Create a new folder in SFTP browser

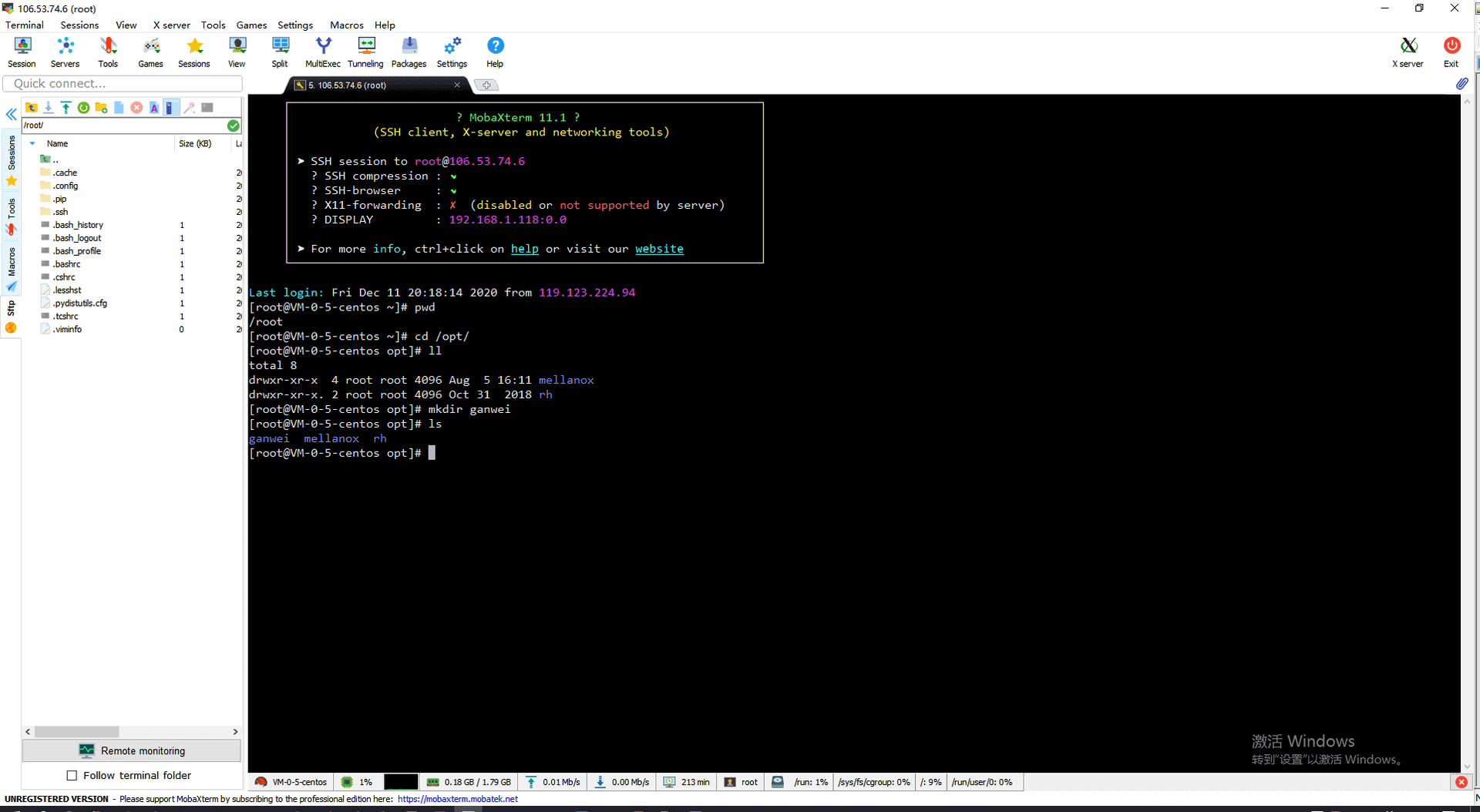coord(101,108)
